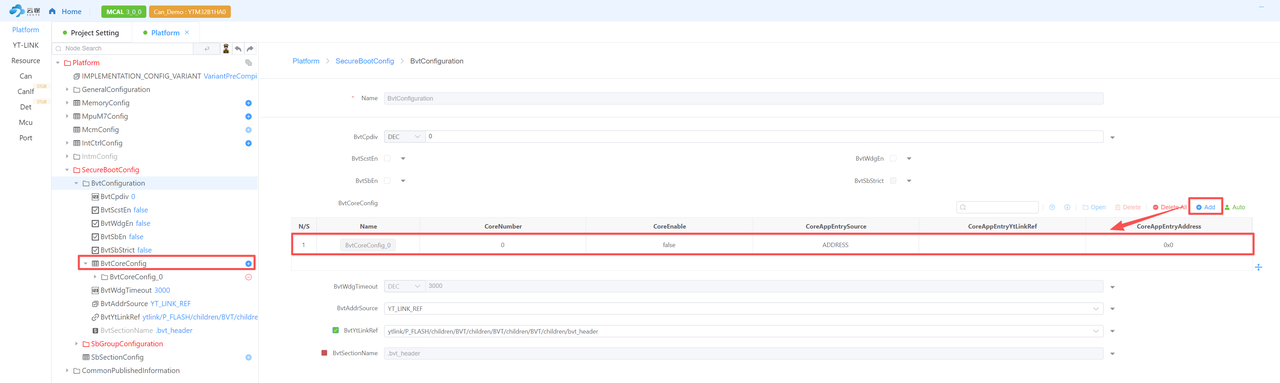The image size is (1280, 383).
Task: Go to Home via house icon
Action: (52, 12)
